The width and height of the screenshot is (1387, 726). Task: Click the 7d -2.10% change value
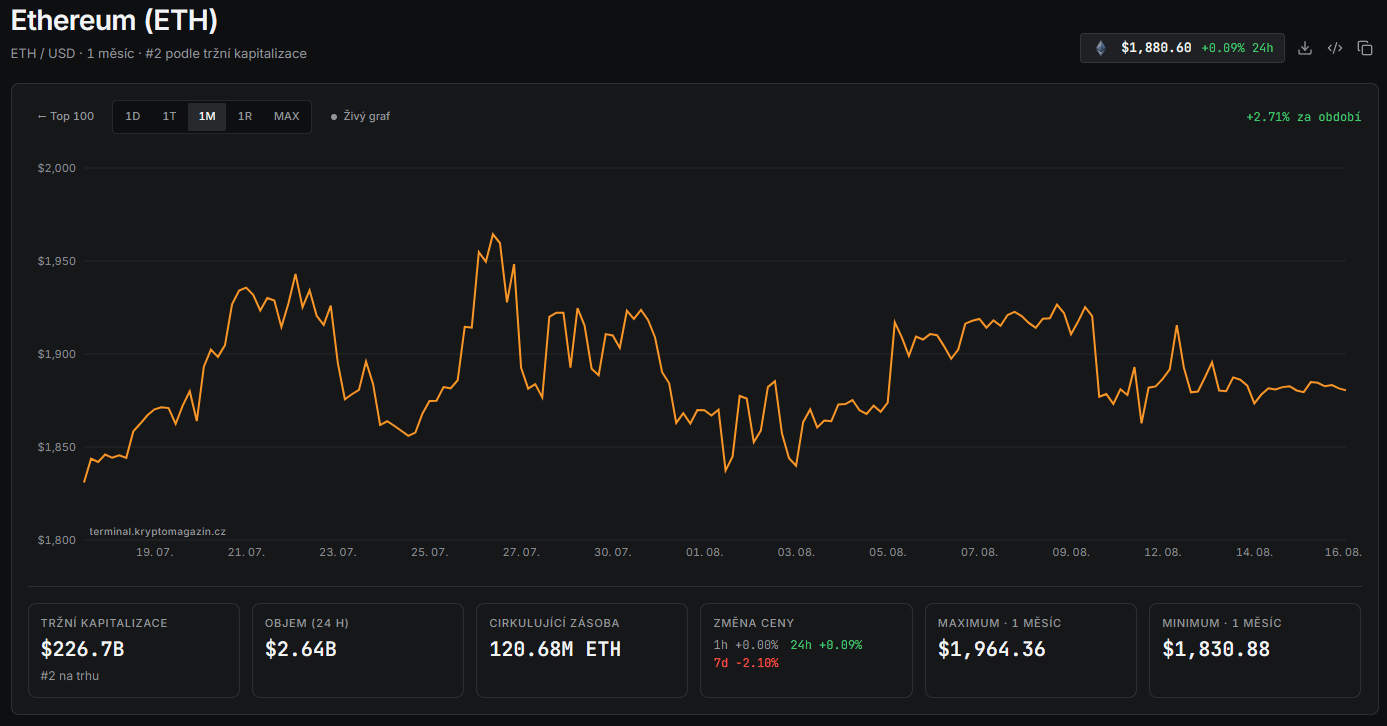pyautogui.click(x=746, y=663)
